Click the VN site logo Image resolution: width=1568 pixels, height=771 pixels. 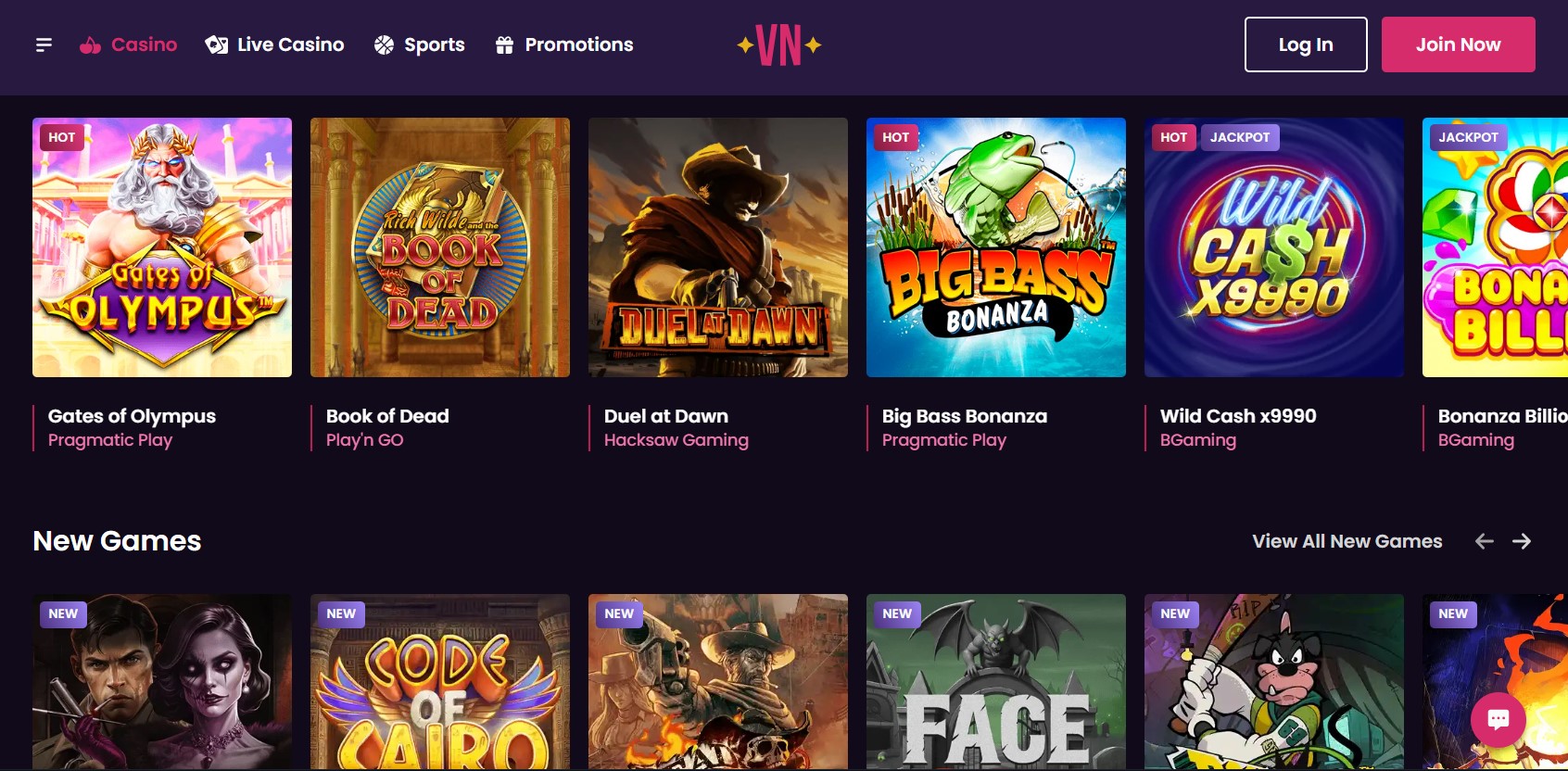click(778, 44)
